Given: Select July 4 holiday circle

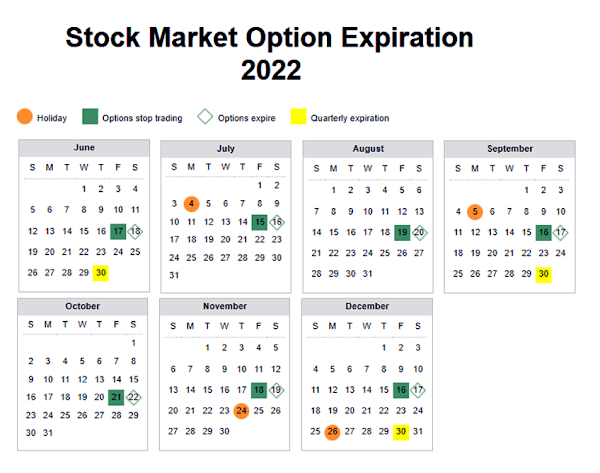Looking at the screenshot, I should 192,203.
